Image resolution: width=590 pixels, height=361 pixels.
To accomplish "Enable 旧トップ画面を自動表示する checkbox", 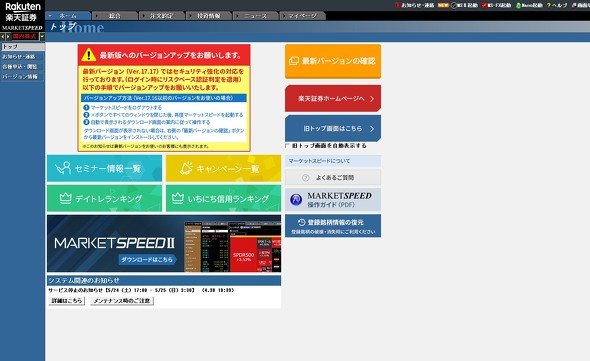I will pos(287,146).
